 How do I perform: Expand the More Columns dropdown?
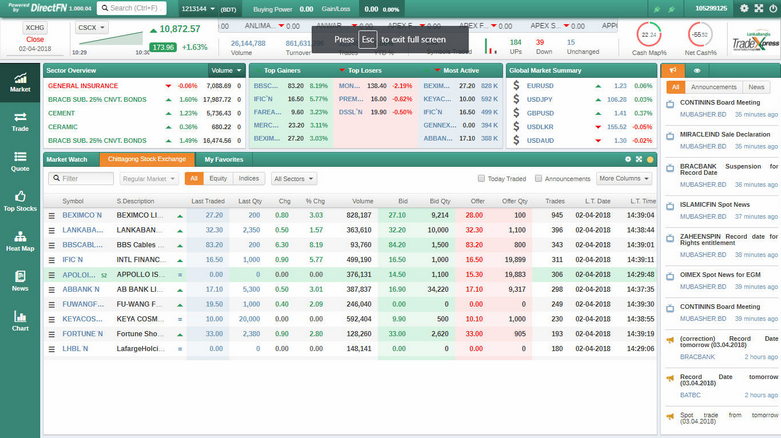pyautogui.click(x=624, y=179)
